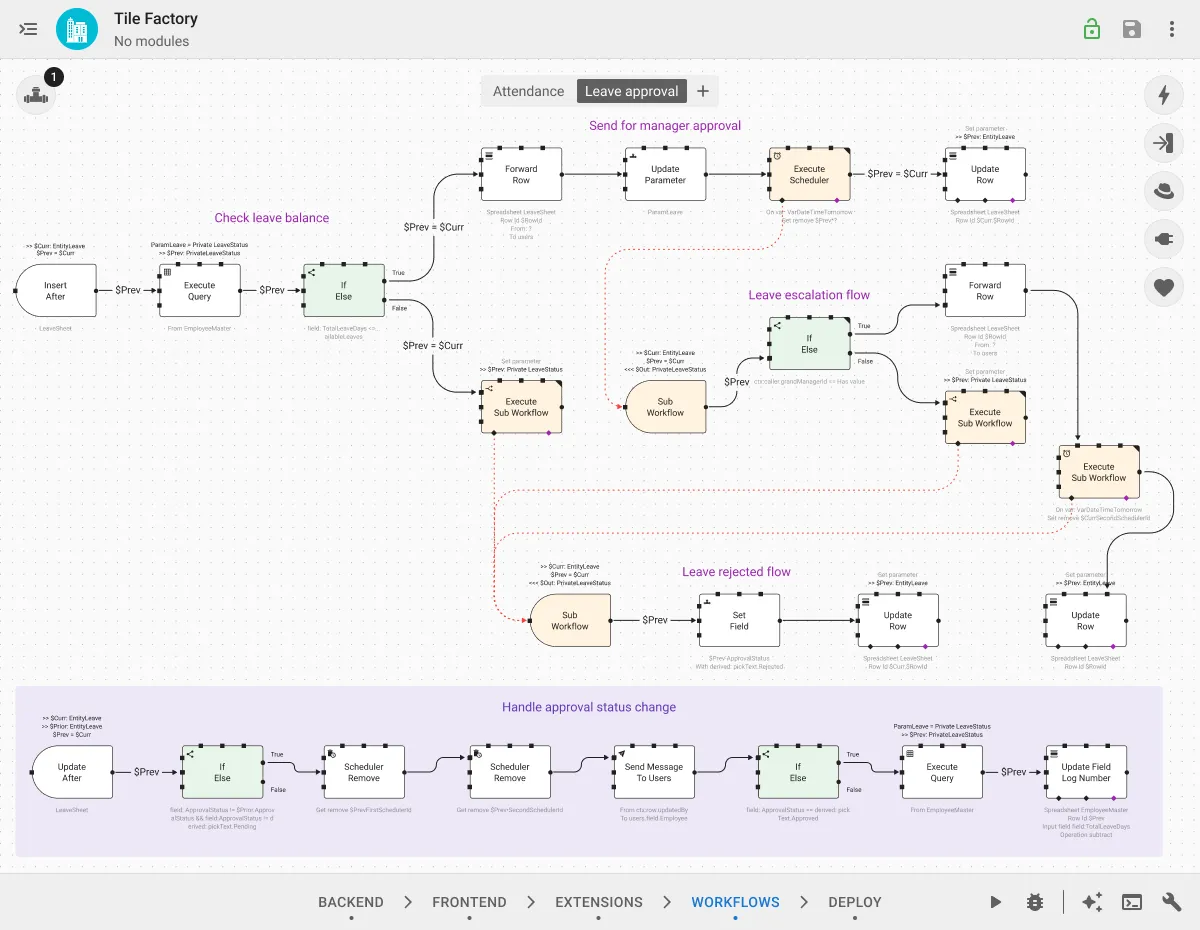Click the wrench tools icon
The height and width of the screenshot is (930, 1200).
(x=1171, y=901)
